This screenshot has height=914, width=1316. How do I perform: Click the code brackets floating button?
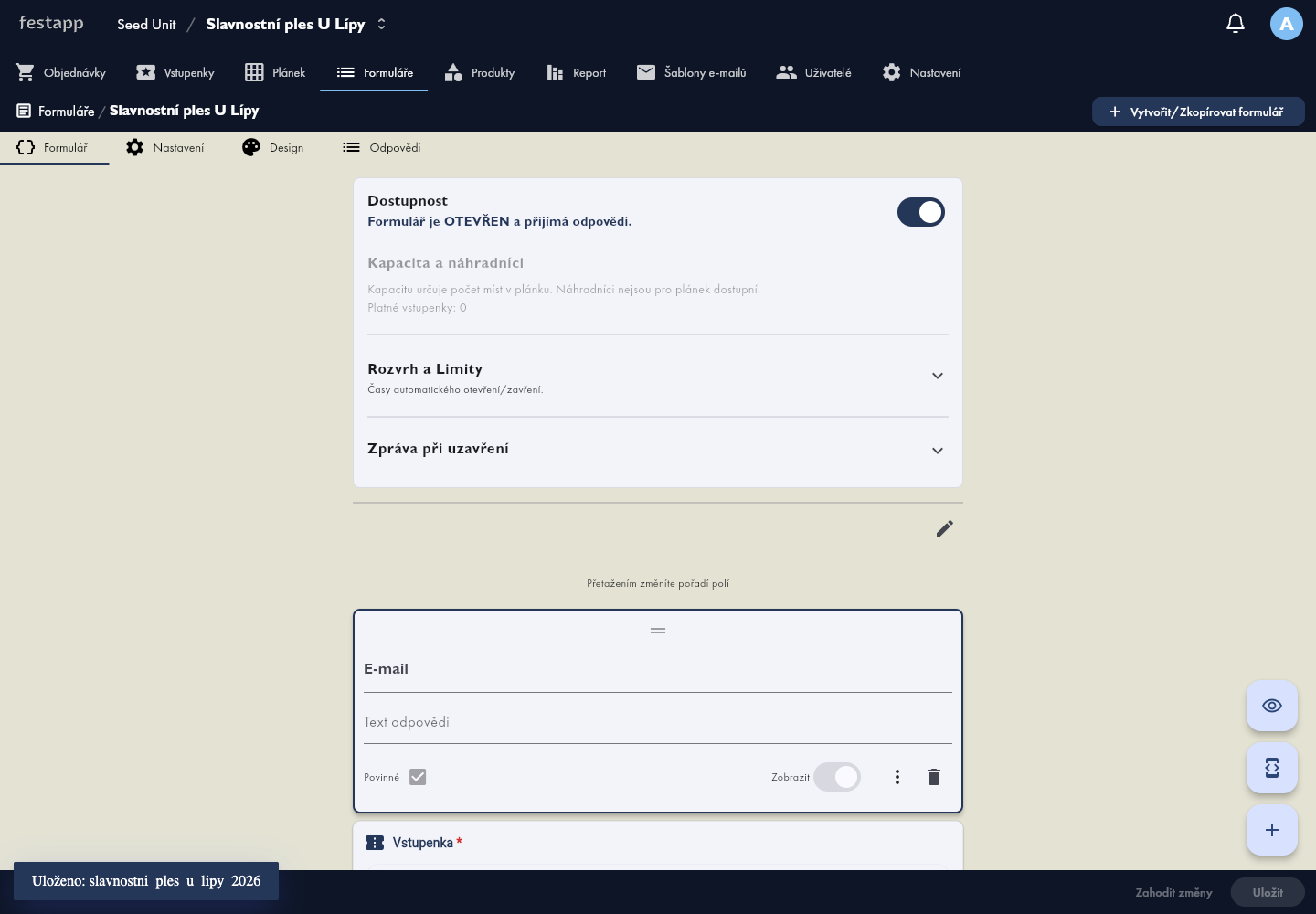pyautogui.click(x=1272, y=768)
